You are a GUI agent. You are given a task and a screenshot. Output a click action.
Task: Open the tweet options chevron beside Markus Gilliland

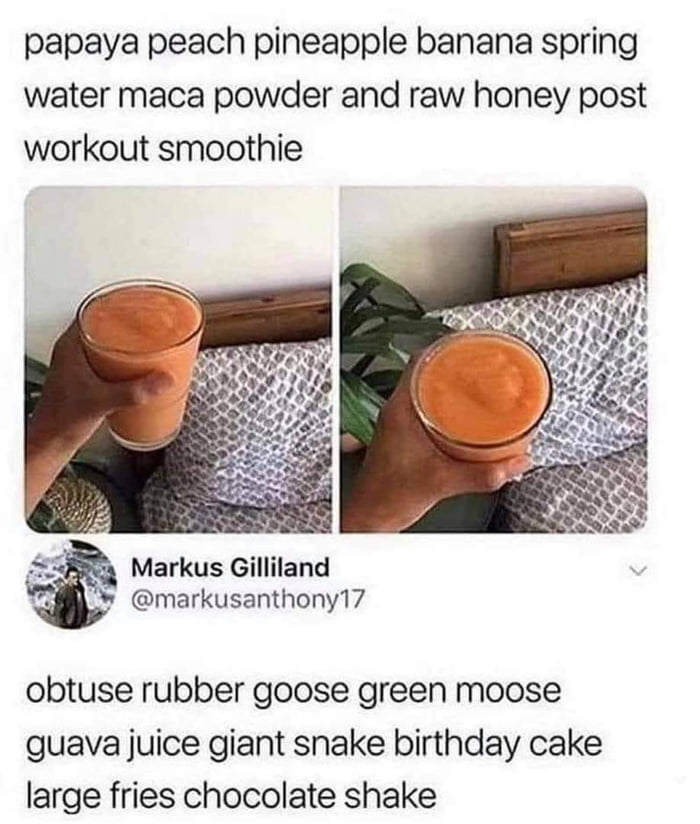tap(635, 570)
